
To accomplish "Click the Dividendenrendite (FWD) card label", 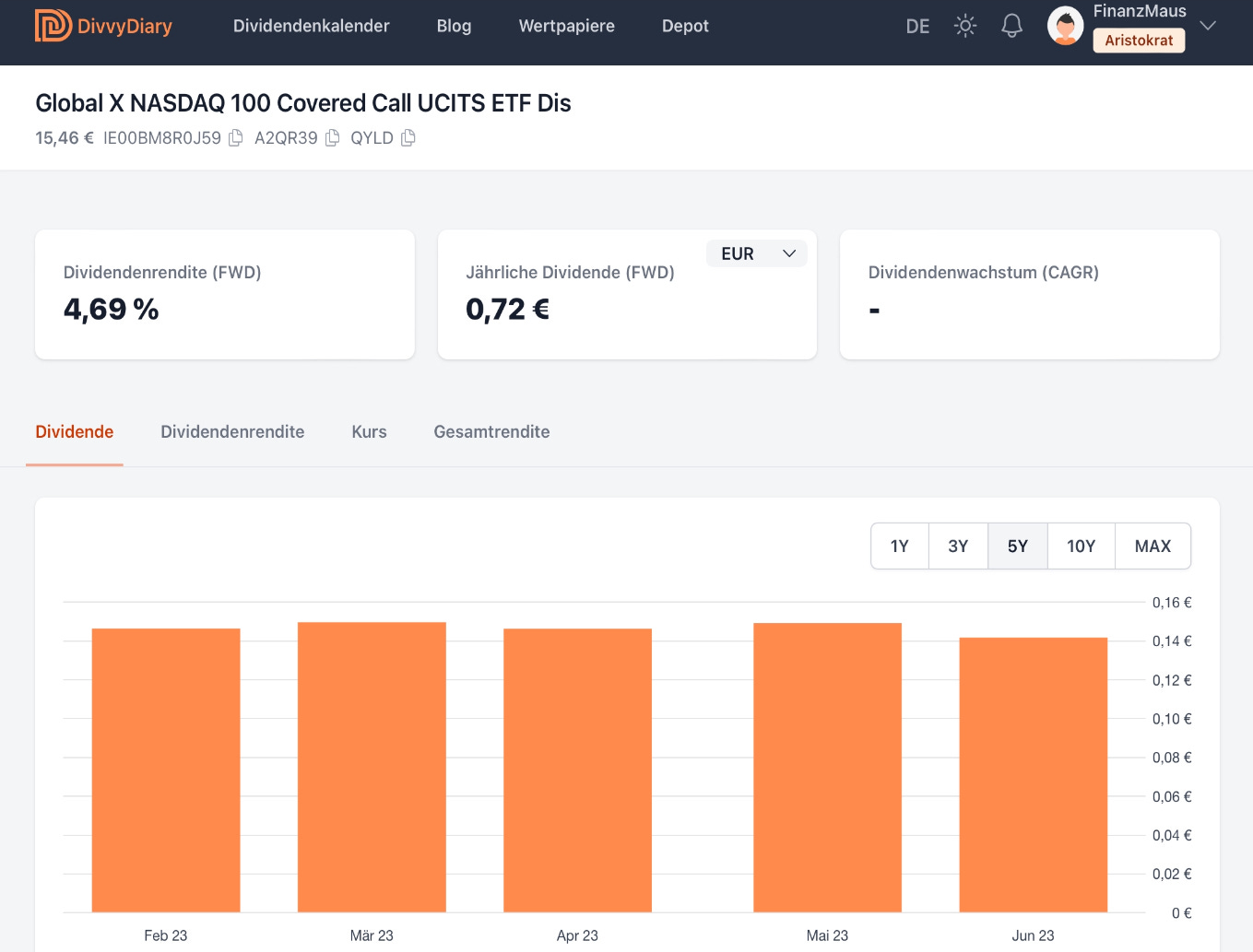I will pyautogui.click(x=162, y=273).
